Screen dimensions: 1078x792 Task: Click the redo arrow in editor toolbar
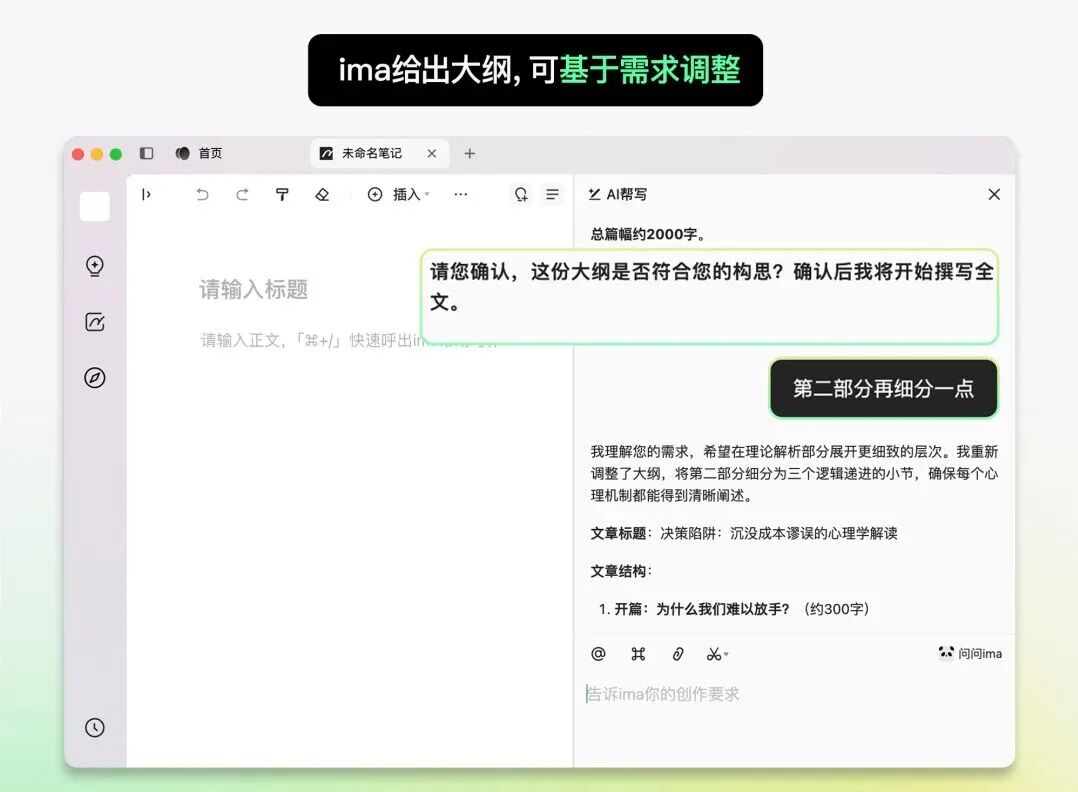[242, 195]
